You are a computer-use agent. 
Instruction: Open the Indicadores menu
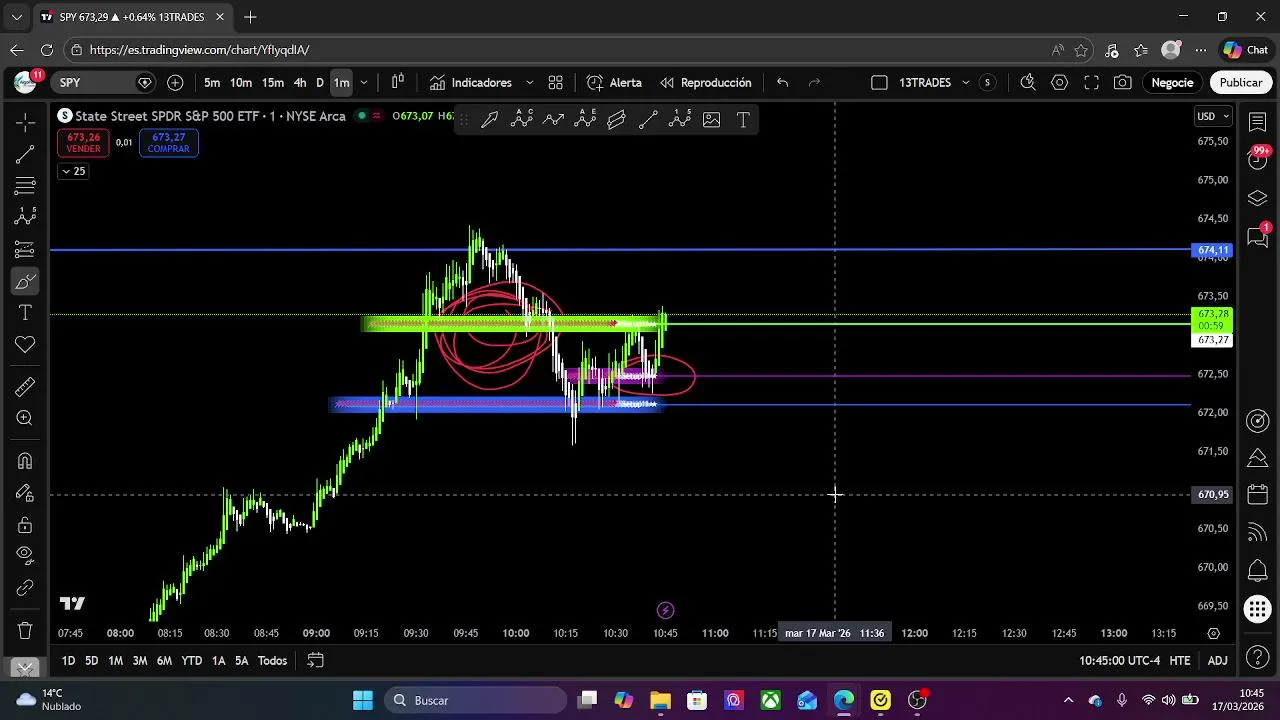tap(470, 83)
